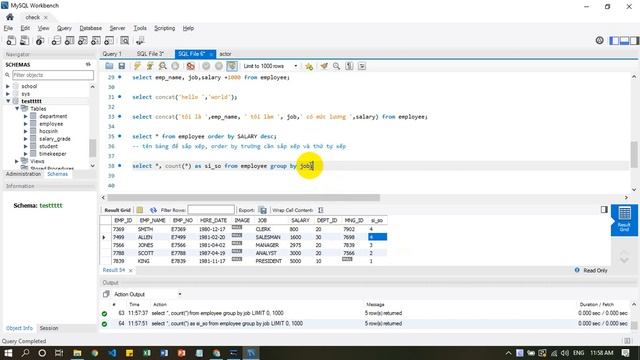
Task: Select the KING cell in results
Action: [143, 261]
